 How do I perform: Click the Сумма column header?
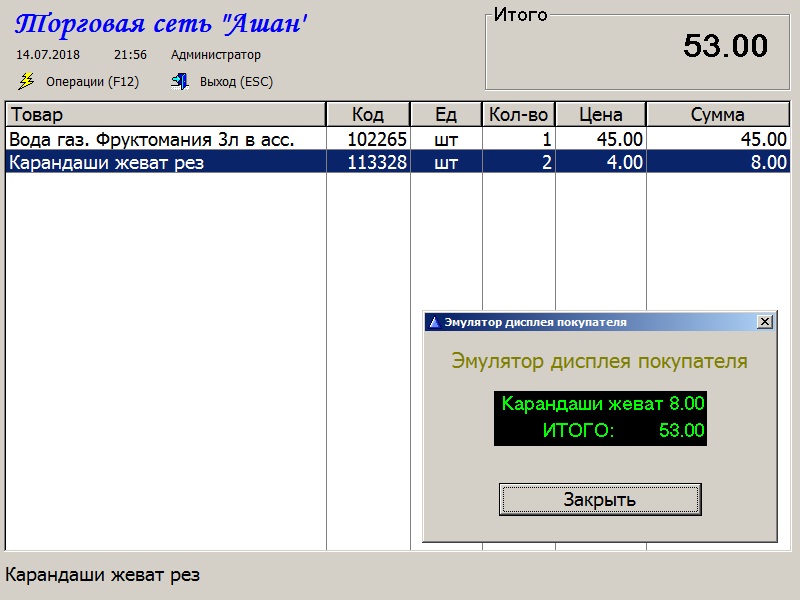(718, 115)
